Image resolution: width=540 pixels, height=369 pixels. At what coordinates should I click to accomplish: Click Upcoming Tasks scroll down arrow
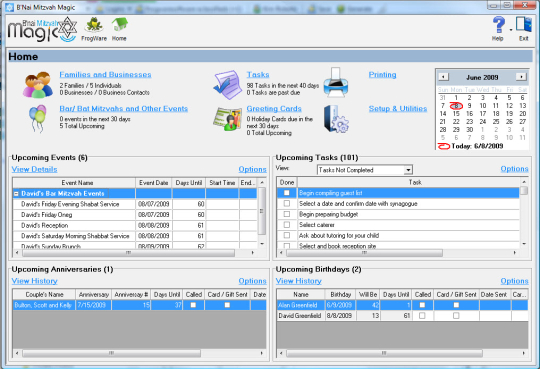(524, 244)
